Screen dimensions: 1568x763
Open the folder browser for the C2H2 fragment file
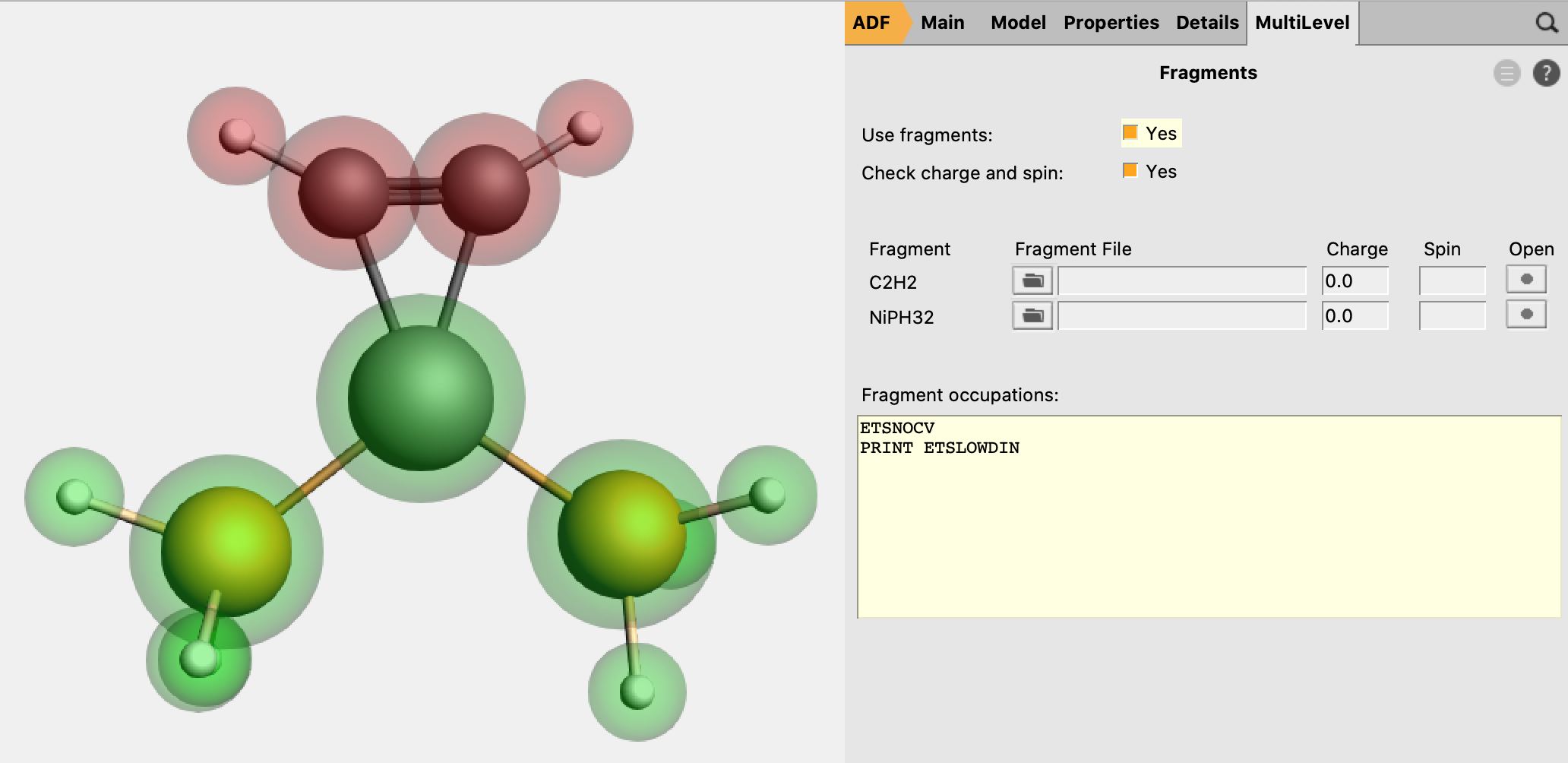click(x=1032, y=280)
